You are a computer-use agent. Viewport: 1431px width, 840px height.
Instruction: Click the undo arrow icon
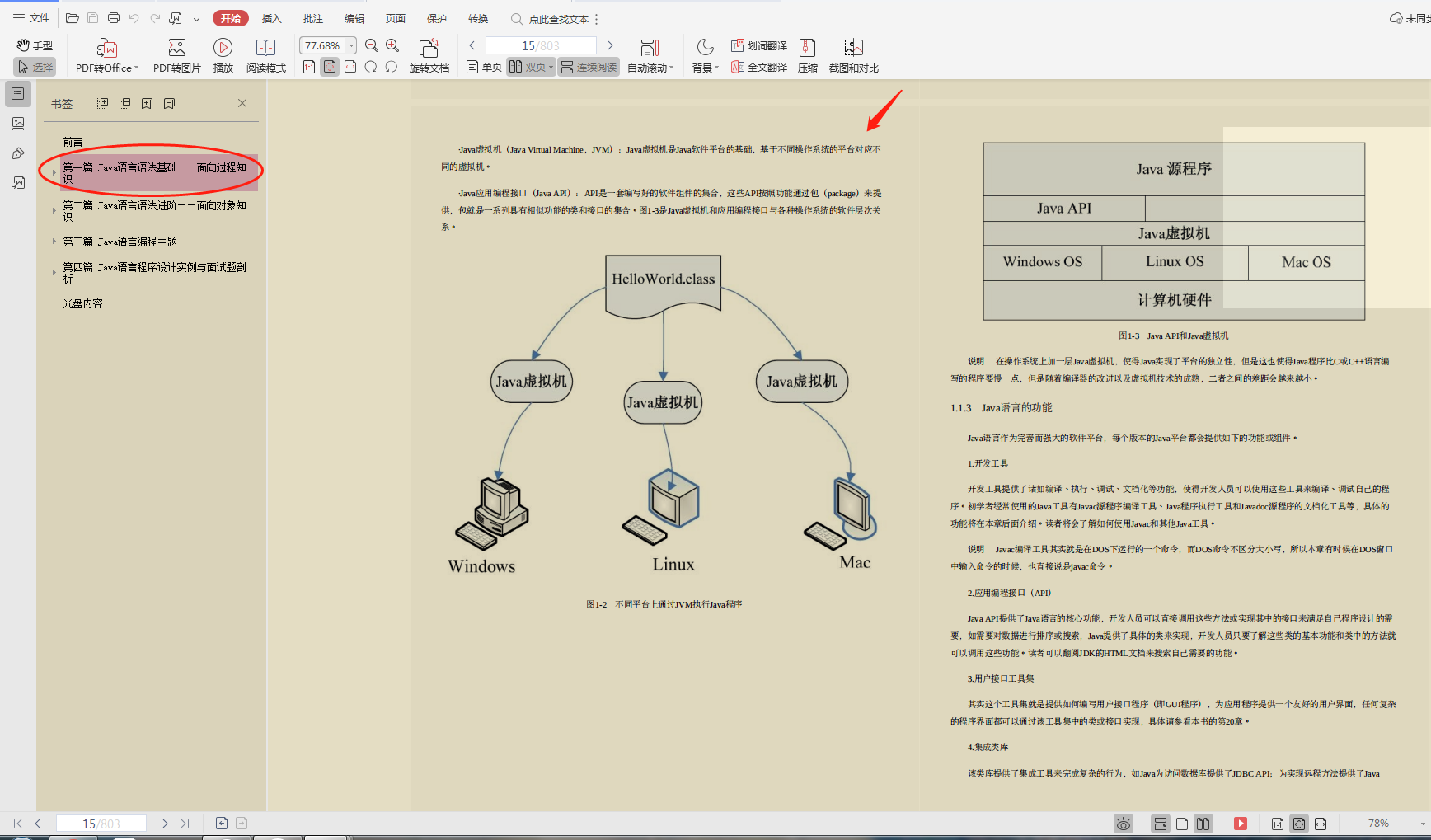coord(134,18)
